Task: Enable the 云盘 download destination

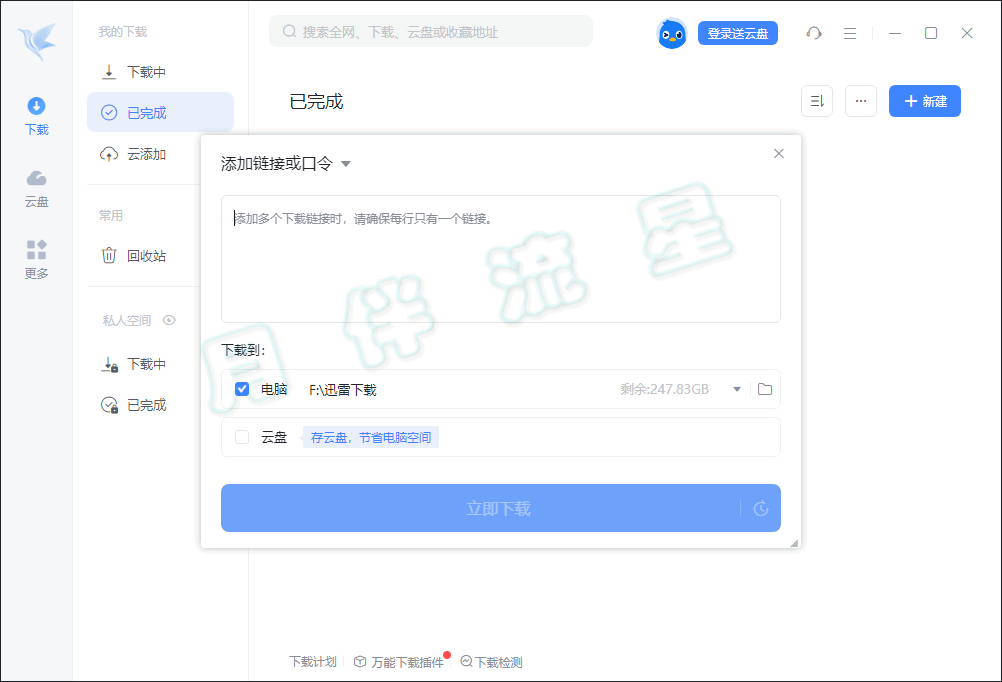Action: [x=242, y=437]
